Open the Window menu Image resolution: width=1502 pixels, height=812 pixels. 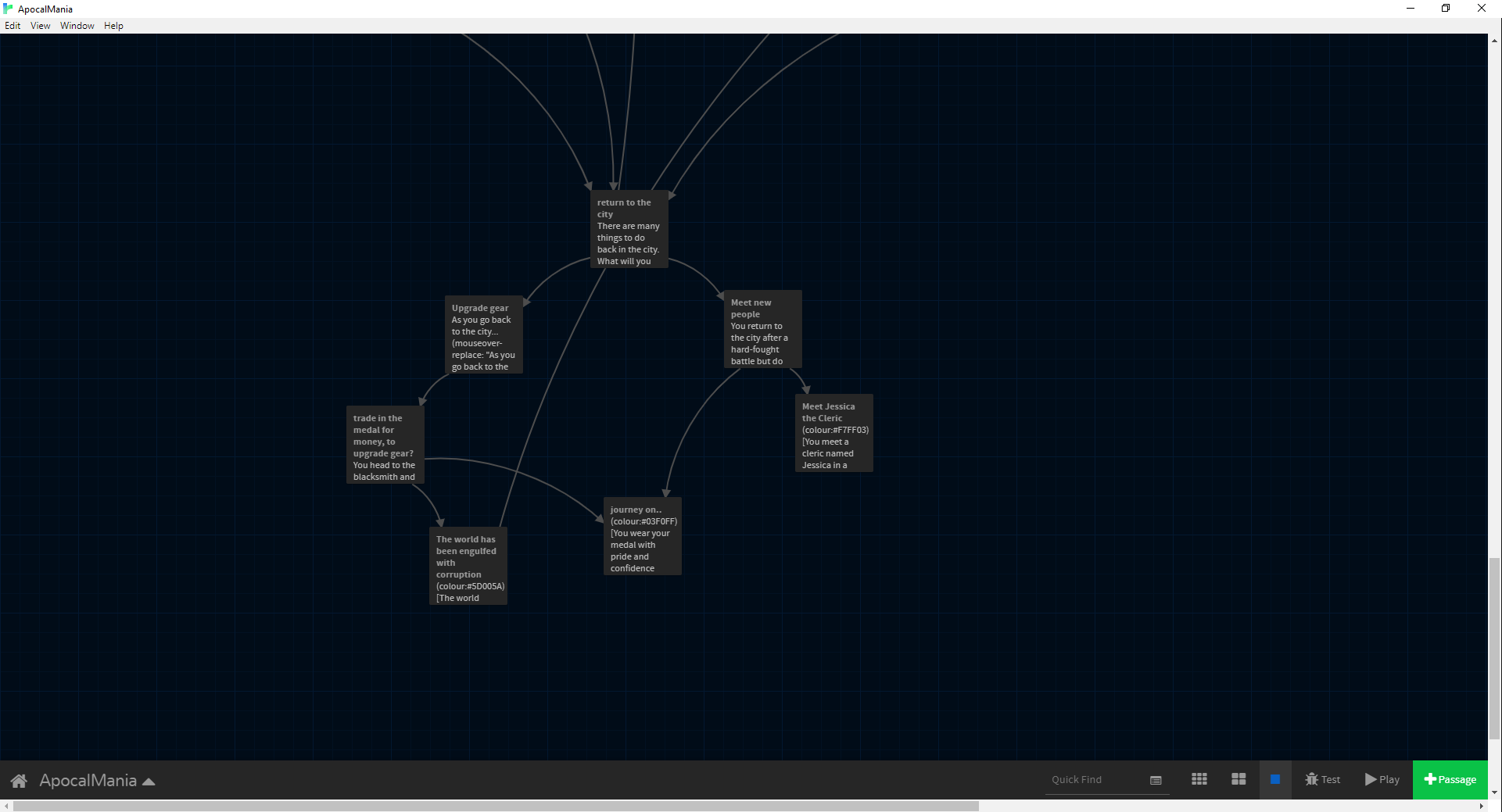click(77, 25)
